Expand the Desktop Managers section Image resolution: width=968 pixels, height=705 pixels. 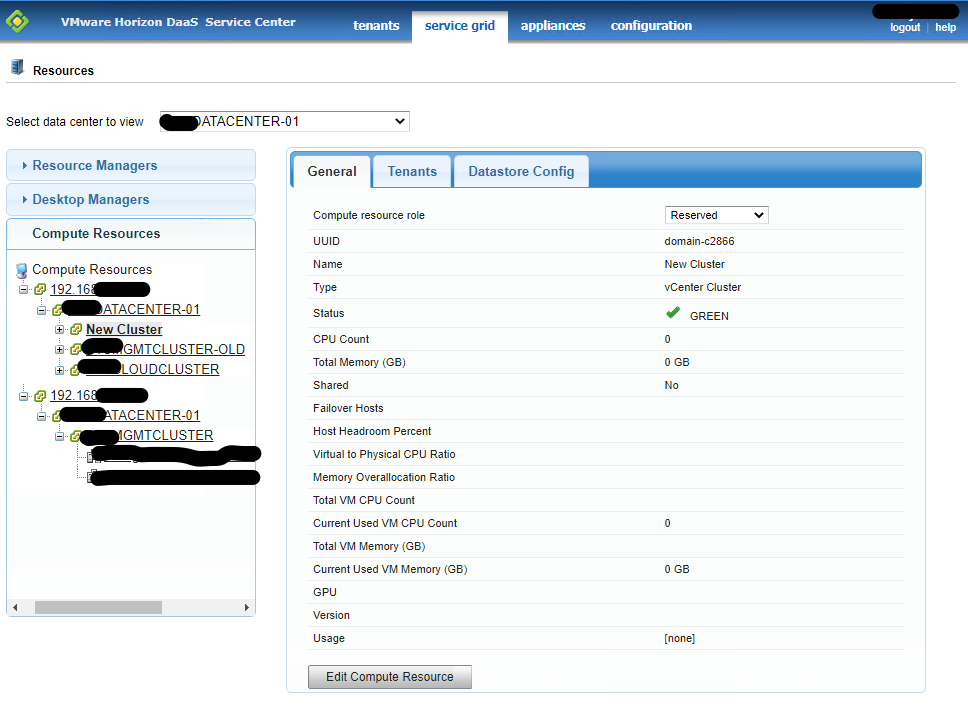pos(131,199)
